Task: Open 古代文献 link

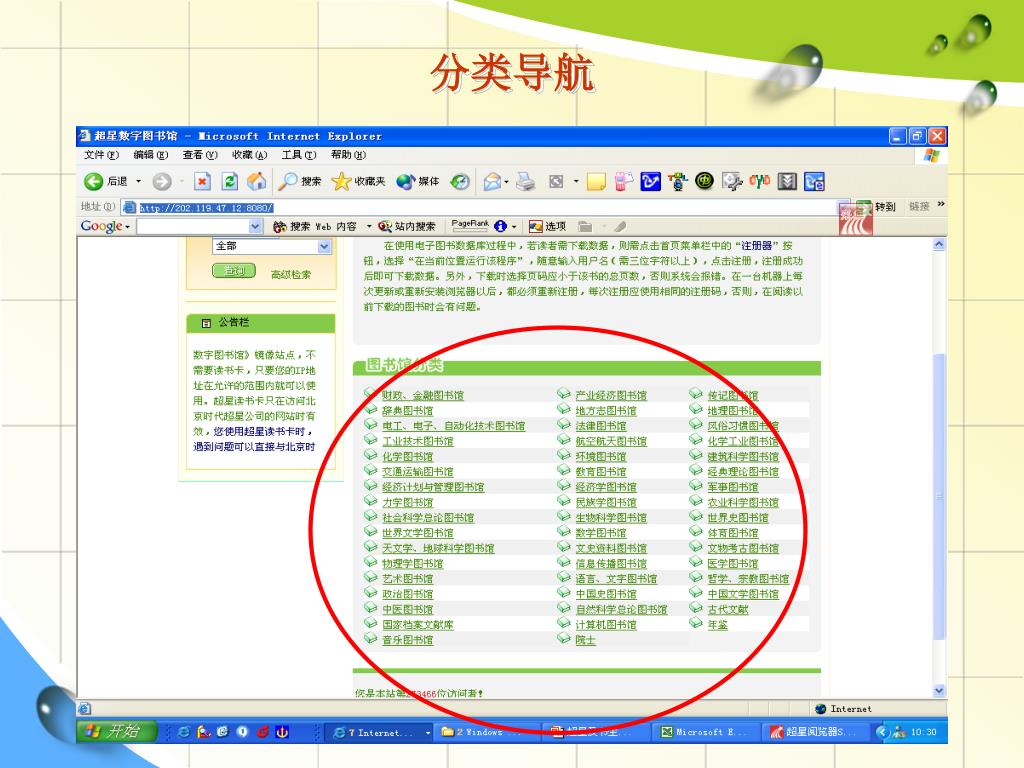Action: 728,609
